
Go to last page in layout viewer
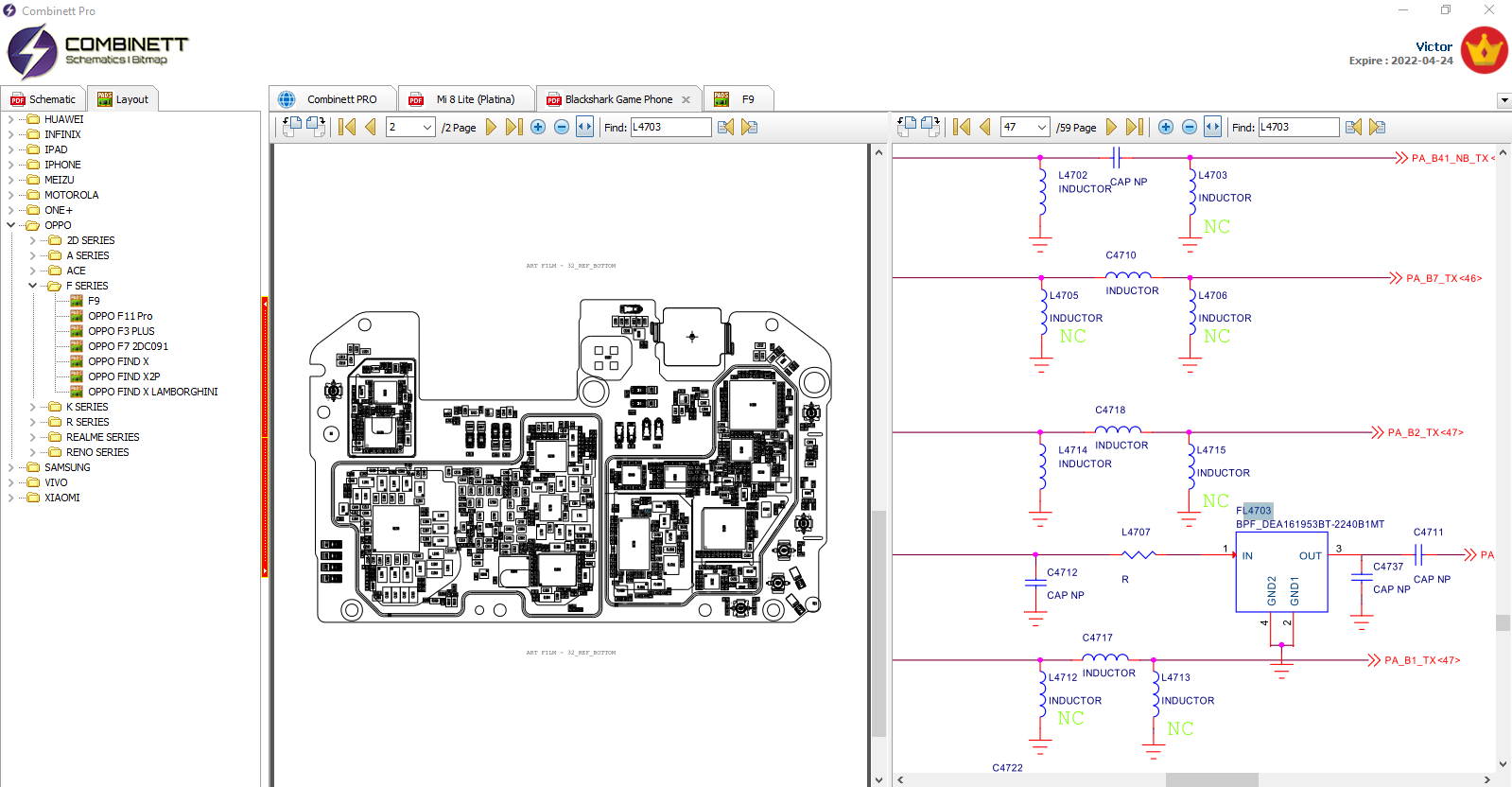tap(513, 127)
